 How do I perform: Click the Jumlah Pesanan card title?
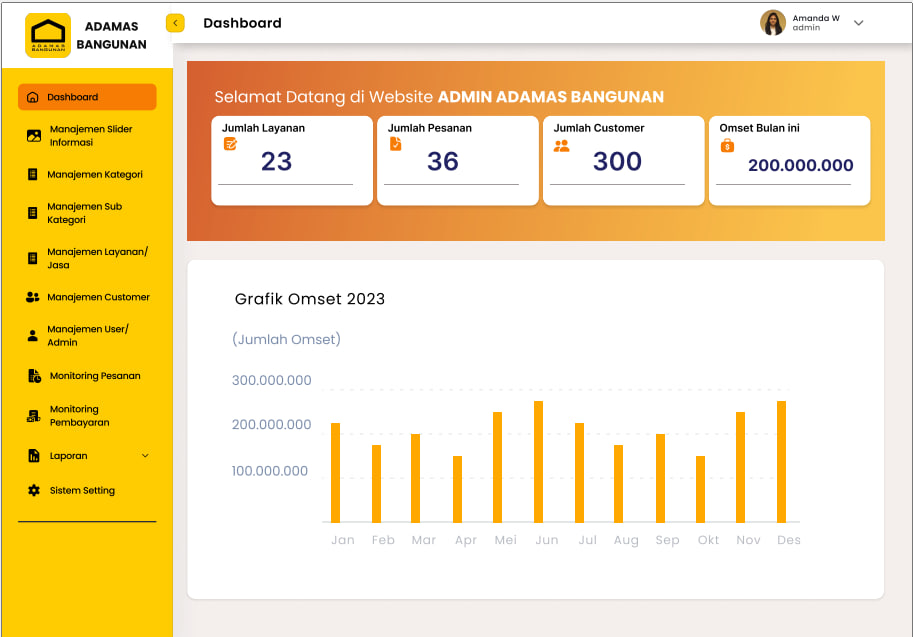point(430,128)
